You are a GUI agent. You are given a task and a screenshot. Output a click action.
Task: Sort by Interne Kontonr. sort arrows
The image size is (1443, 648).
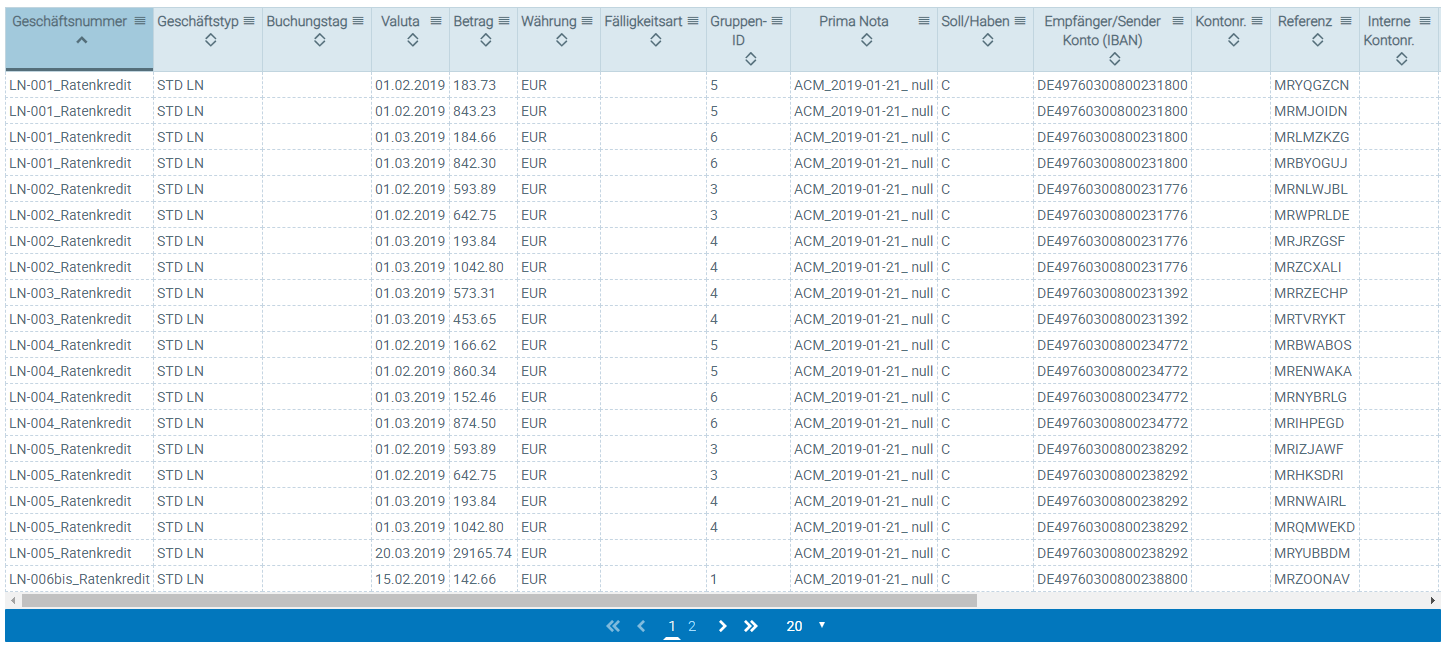[x=1401, y=59]
